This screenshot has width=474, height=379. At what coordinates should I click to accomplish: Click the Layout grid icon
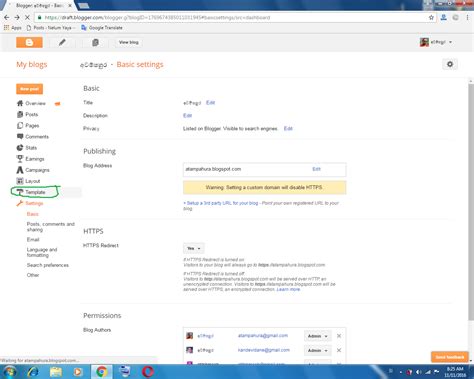click(x=20, y=181)
